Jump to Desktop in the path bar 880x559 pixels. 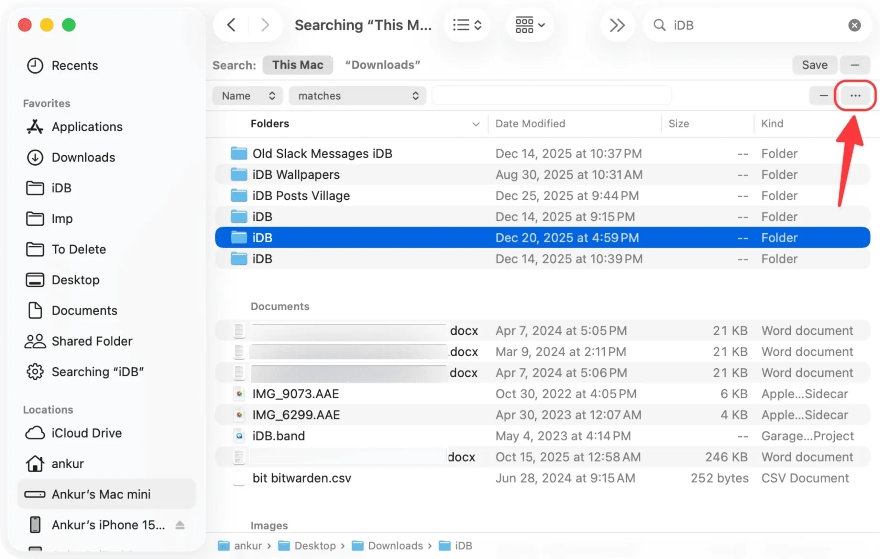pos(307,546)
